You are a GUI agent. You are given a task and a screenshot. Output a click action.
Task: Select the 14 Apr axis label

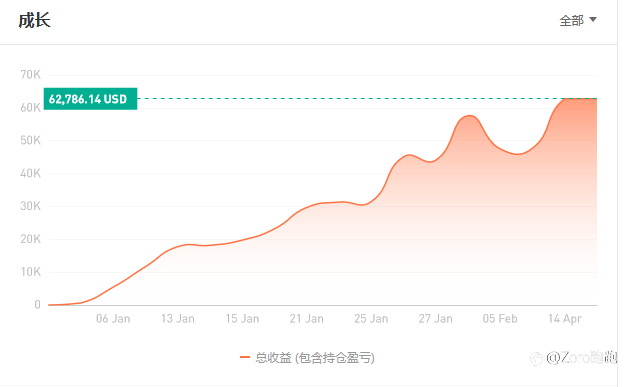(x=565, y=319)
